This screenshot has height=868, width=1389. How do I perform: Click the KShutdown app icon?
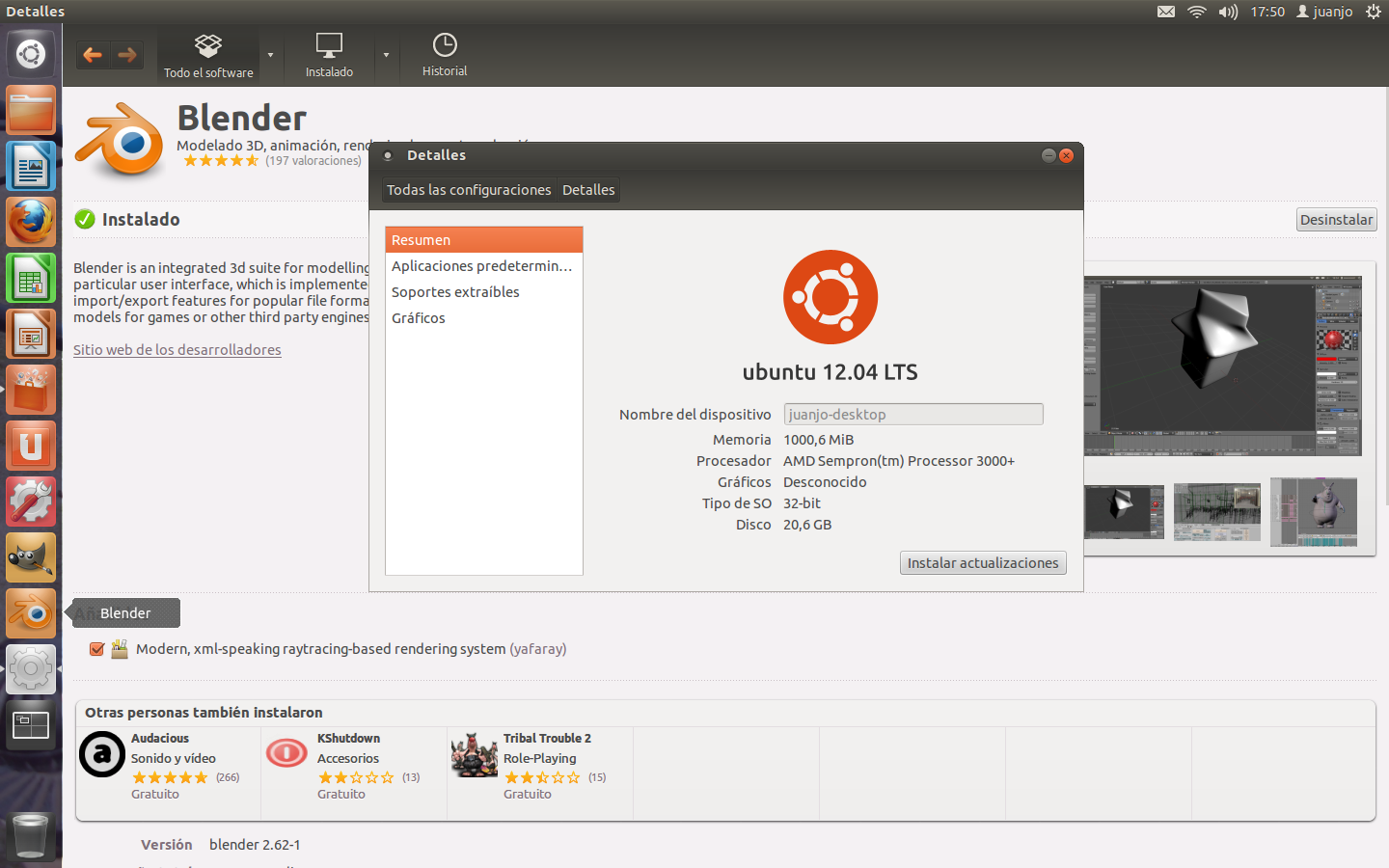(287, 752)
